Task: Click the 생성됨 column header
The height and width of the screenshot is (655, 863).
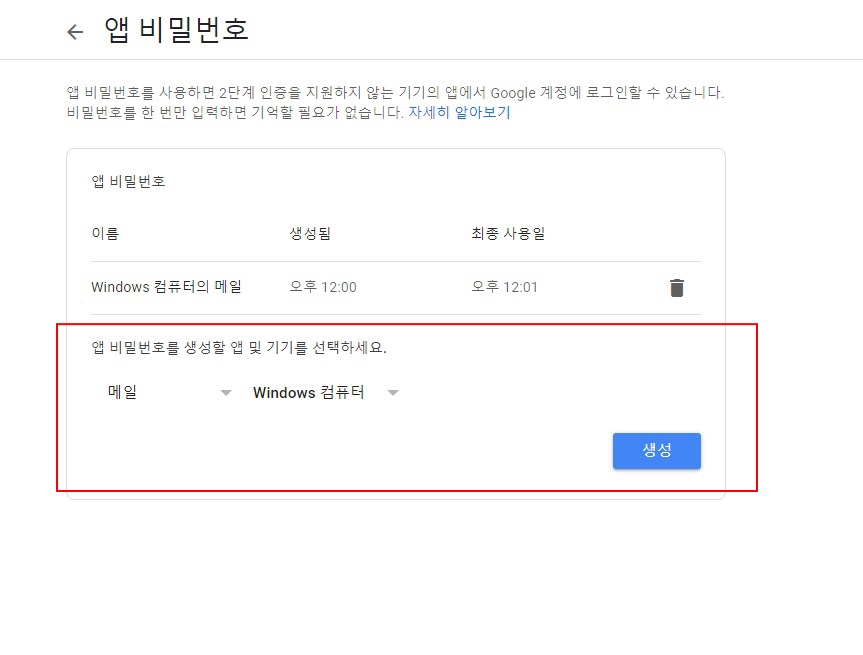Action: click(x=310, y=233)
